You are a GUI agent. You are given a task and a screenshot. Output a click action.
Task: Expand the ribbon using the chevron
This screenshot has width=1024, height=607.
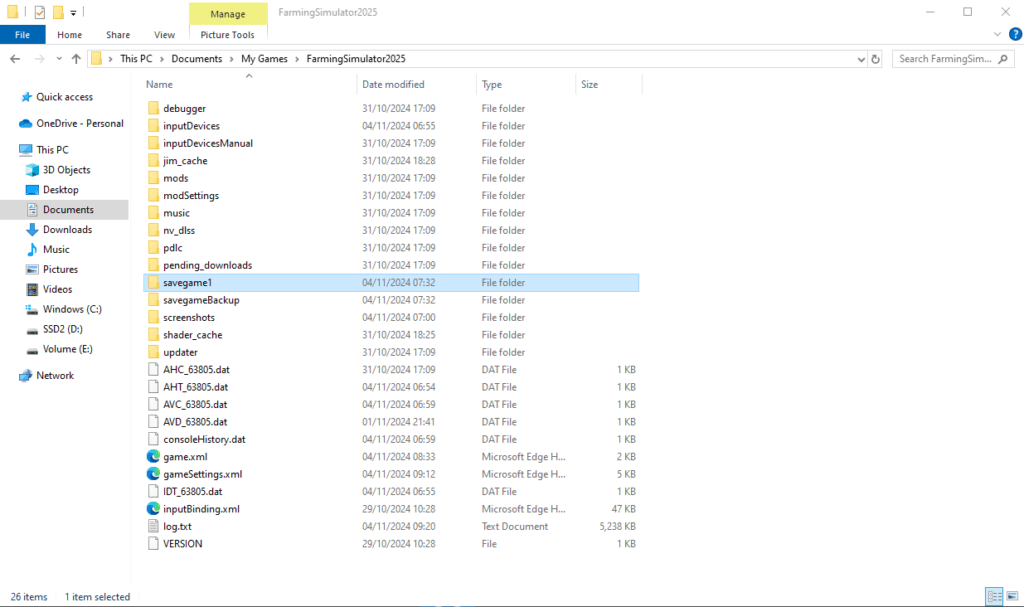pos(997,35)
